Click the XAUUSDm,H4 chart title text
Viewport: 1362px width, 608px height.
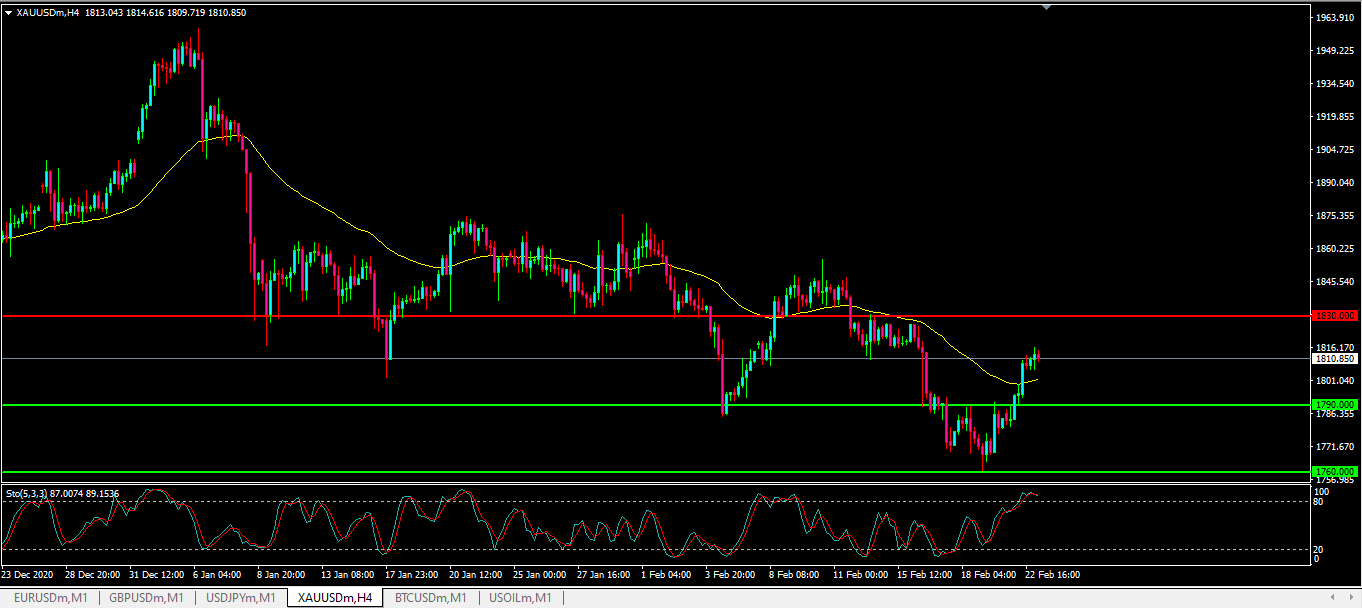pyautogui.click(x=48, y=13)
